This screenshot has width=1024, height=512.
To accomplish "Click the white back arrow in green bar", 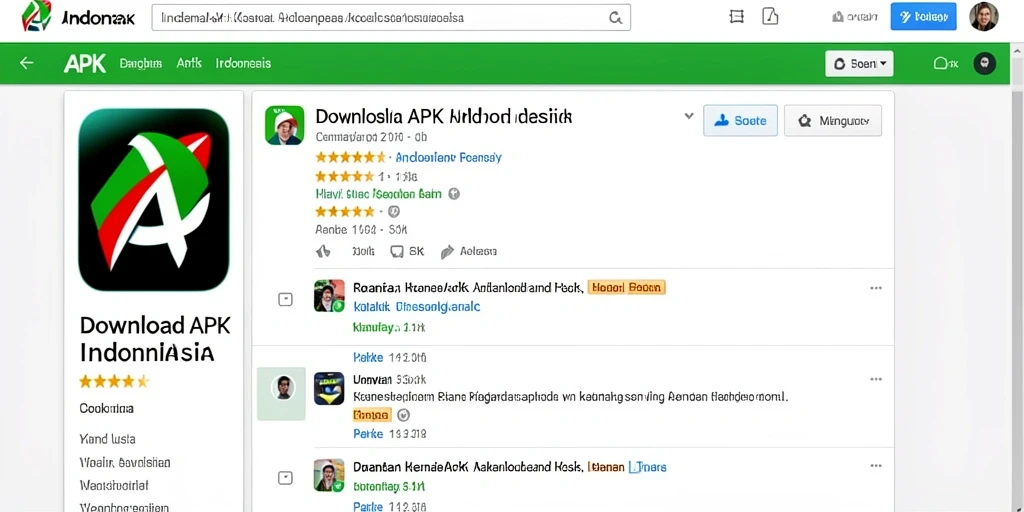I will pyautogui.click(x=26, y=63).
